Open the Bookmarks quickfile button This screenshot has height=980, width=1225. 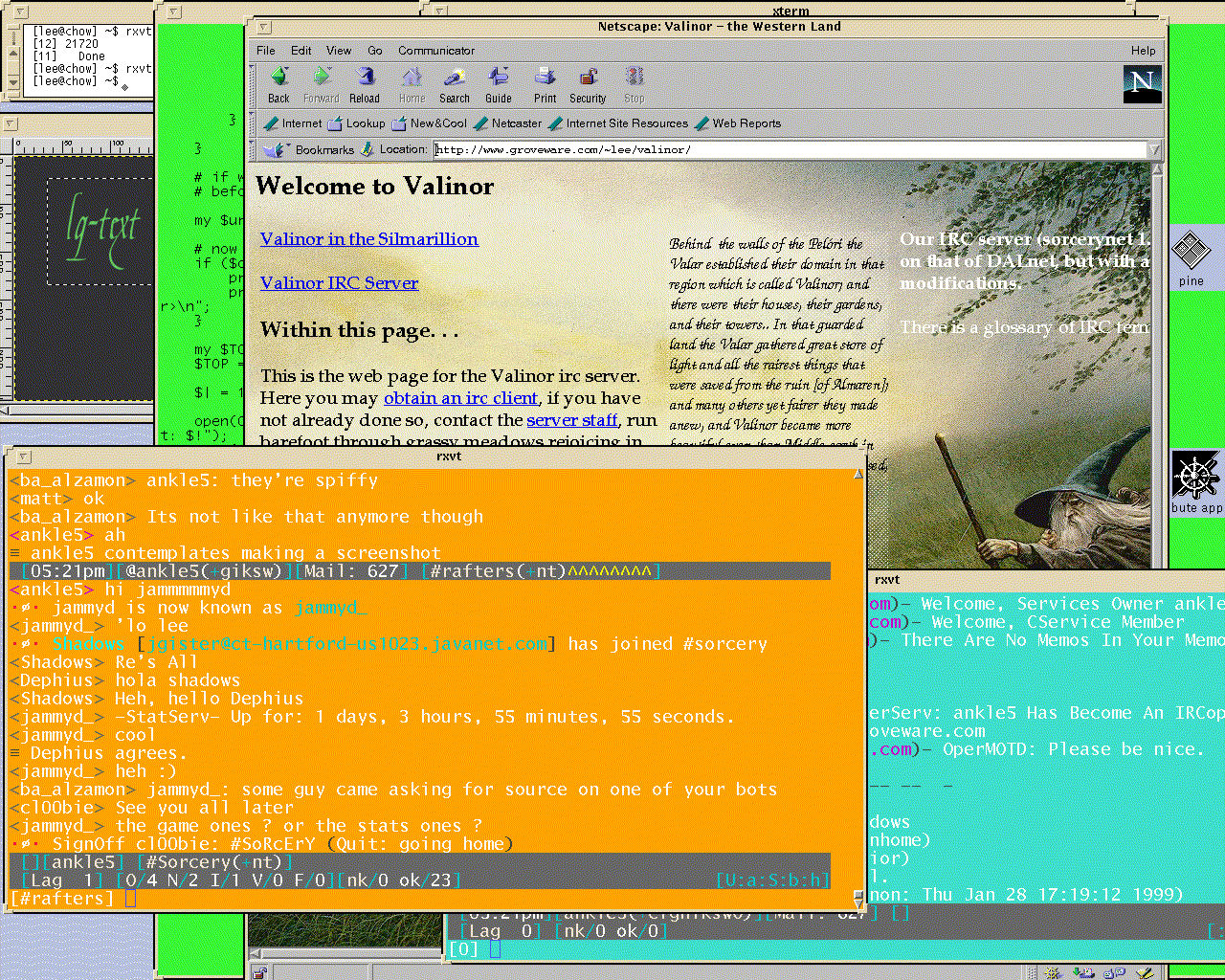tap(309, 149)
